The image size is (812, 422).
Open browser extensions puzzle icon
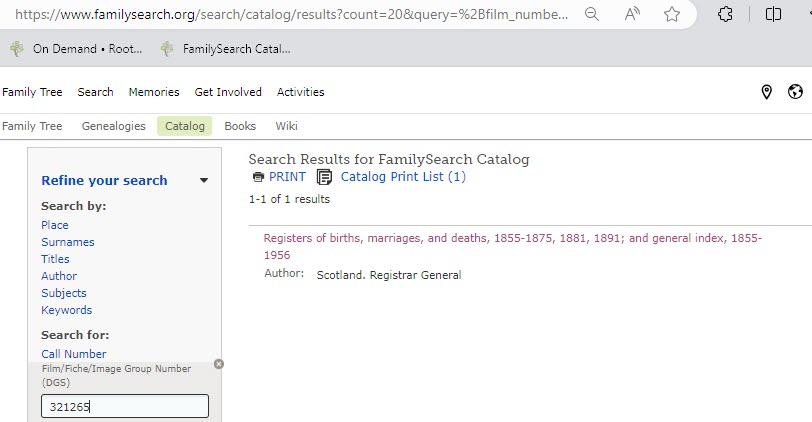725,14
